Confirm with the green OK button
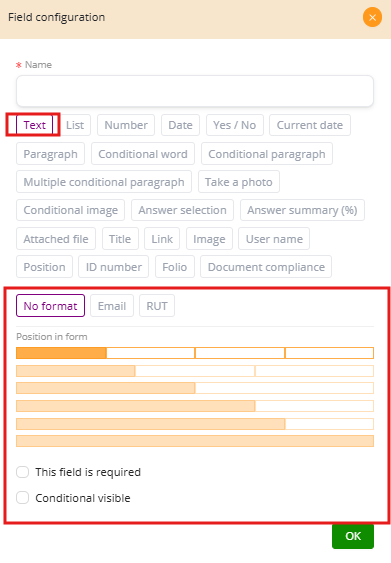 point(353,536)
